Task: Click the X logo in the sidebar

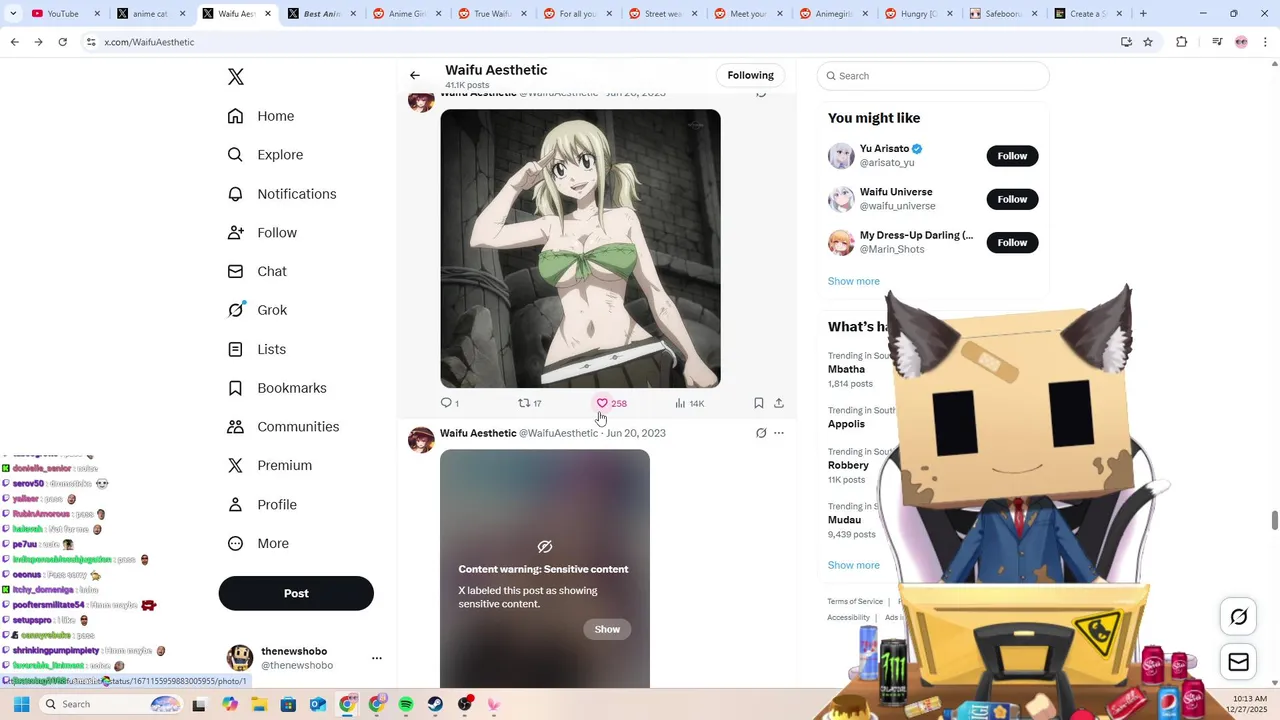Action: (x=236, y=77)
